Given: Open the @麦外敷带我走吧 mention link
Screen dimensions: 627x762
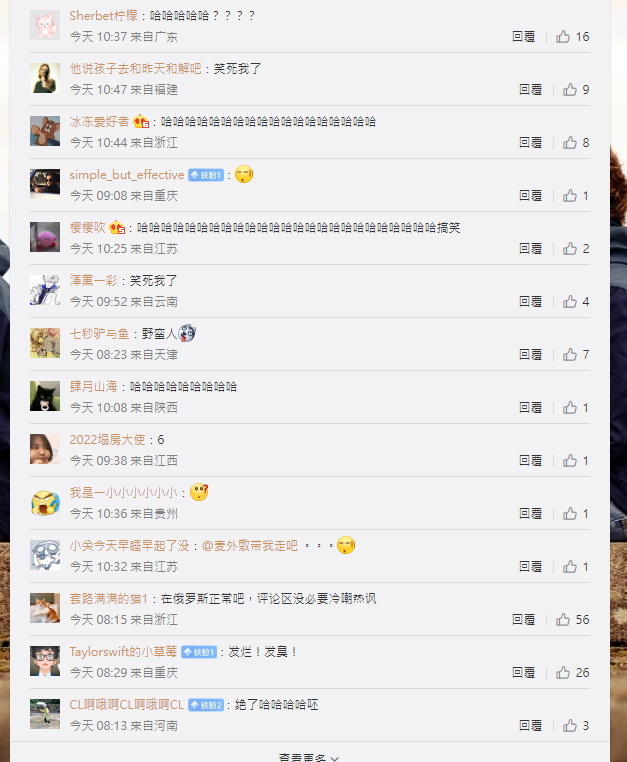Looking at the screenshot, I should (x=249, y=546).
